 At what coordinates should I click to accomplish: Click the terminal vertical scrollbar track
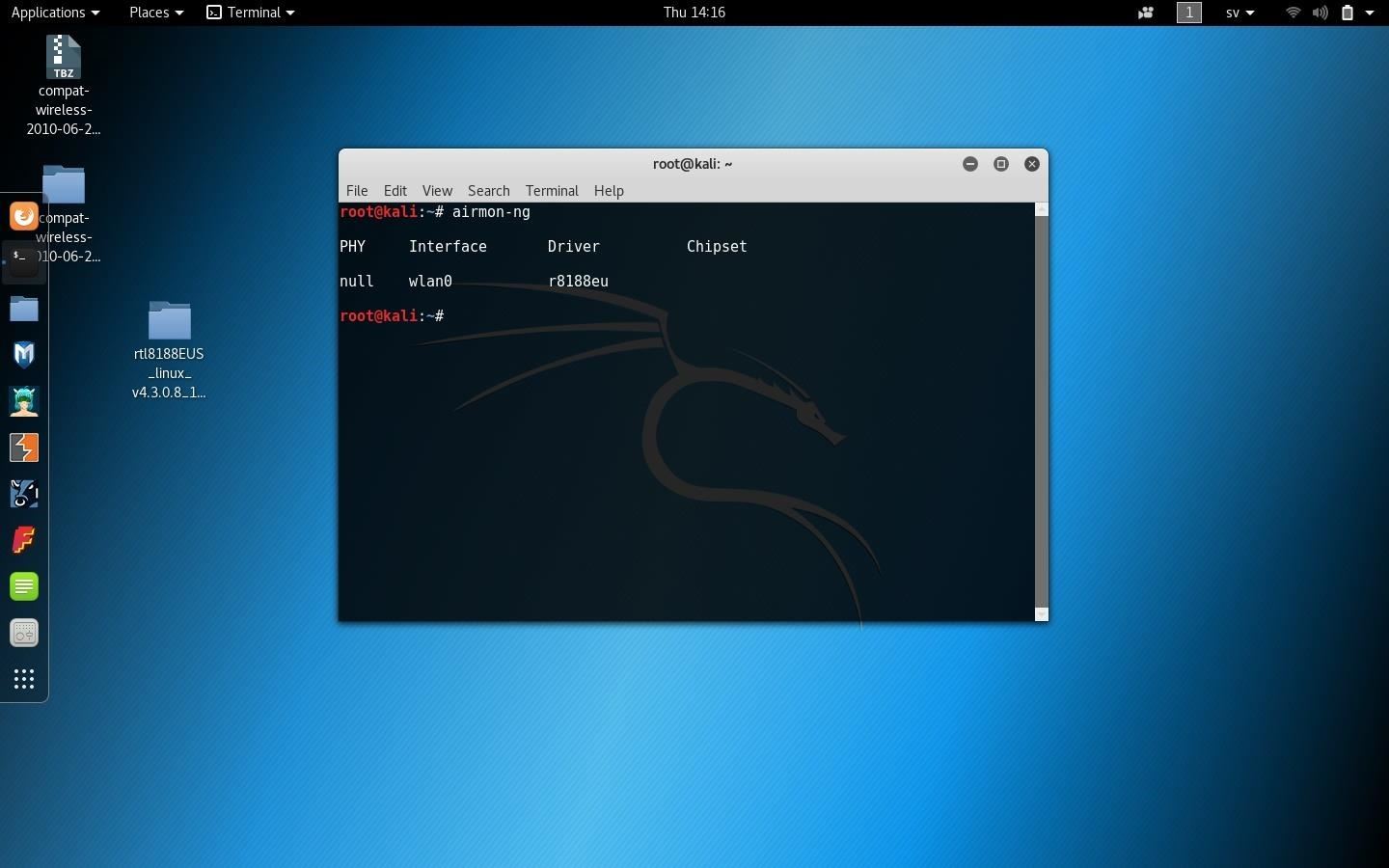click(x=1042, y=412)
